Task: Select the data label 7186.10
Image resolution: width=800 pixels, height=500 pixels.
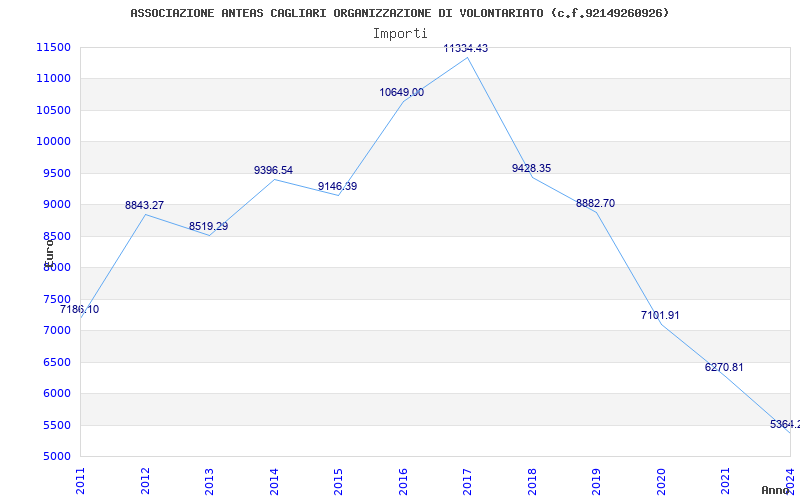Action: click(x=79, y=309)
